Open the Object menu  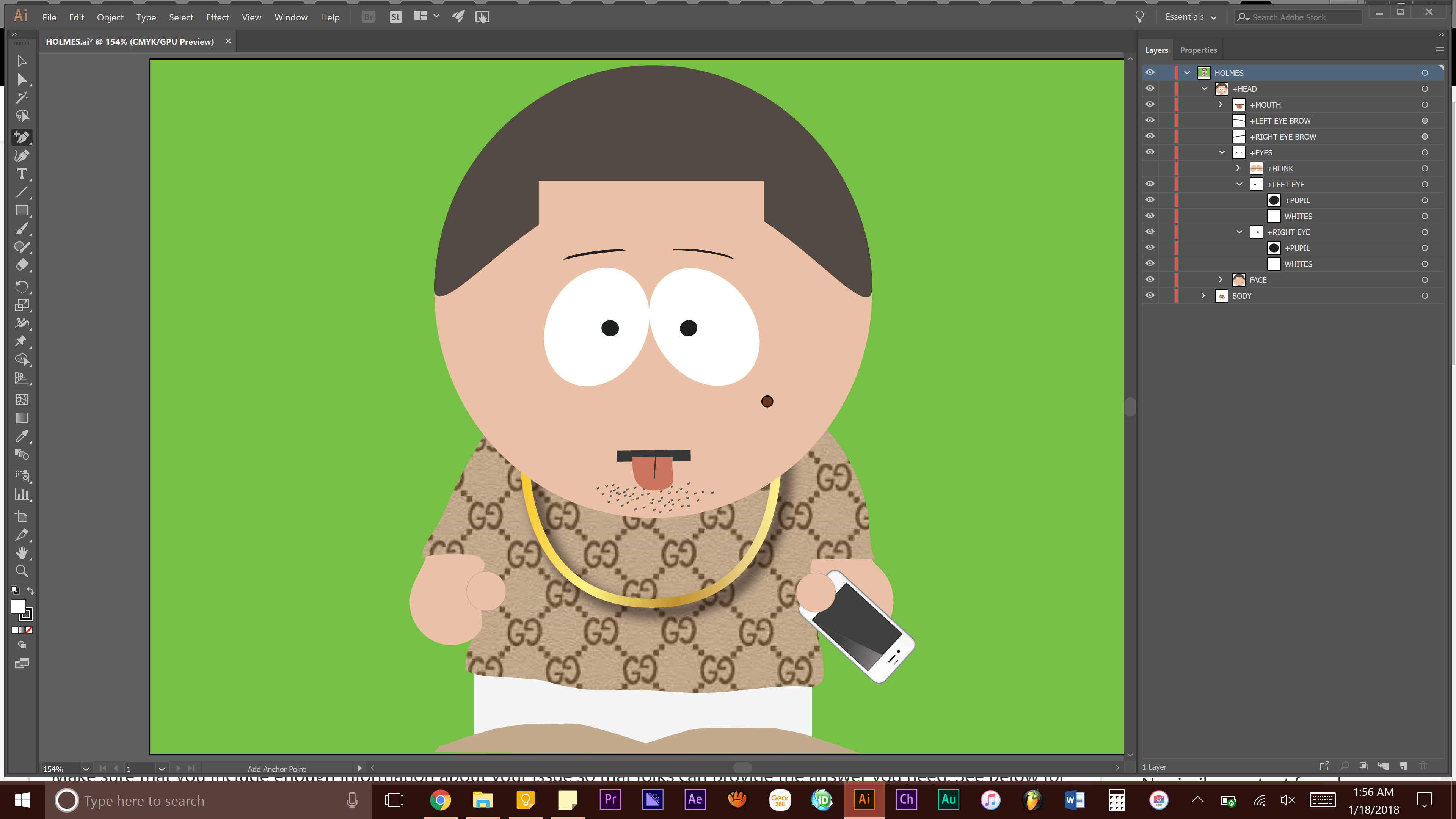tap(110, 17)
